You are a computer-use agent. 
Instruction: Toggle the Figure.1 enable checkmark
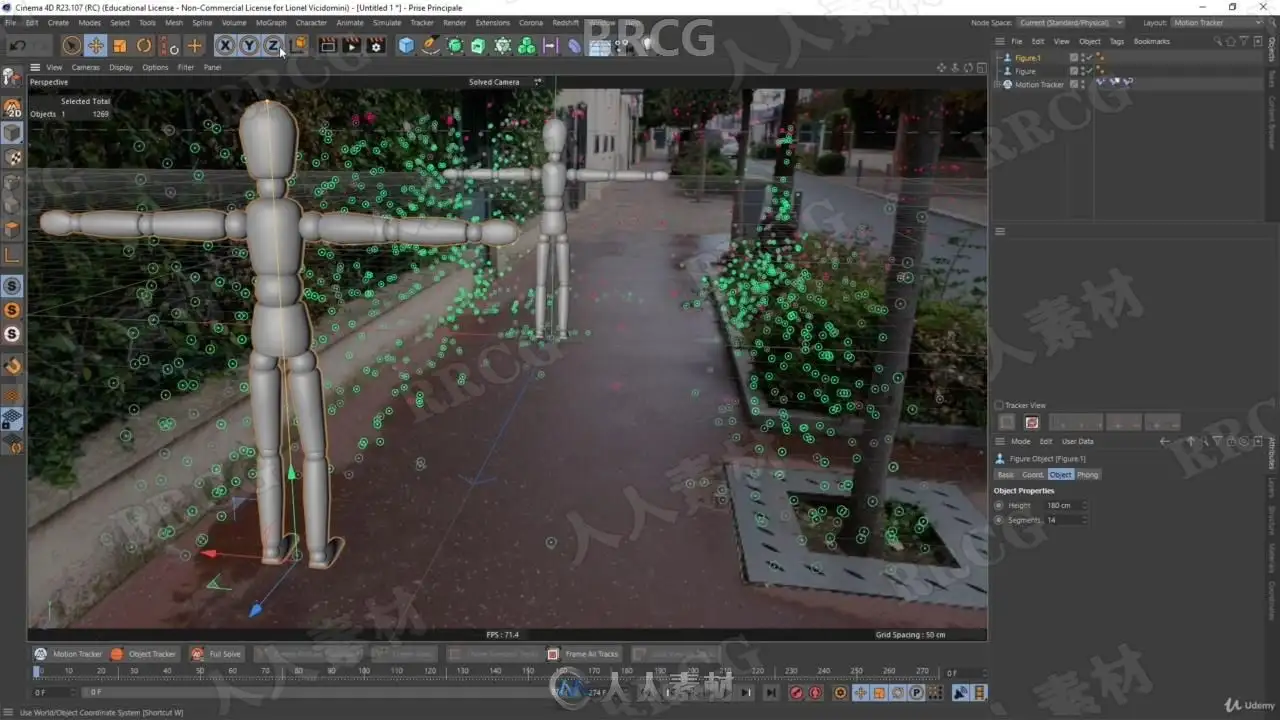pyautogui.click(x=1087, y=58)
